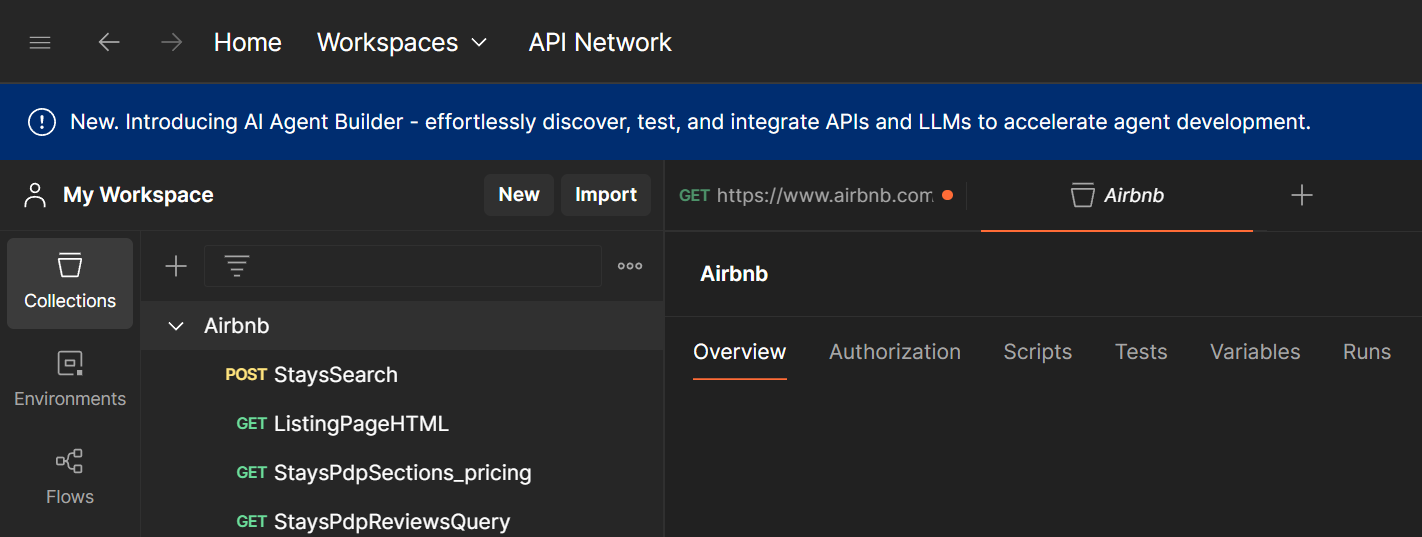Open a new tab with plus icon
Viewport: 1422px width, 537px height.
coord(1301,196)
